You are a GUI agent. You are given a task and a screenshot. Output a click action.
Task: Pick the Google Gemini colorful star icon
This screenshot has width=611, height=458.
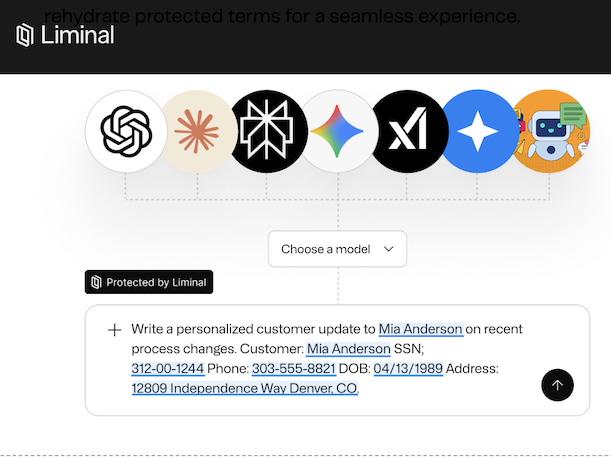pos(338,131)
